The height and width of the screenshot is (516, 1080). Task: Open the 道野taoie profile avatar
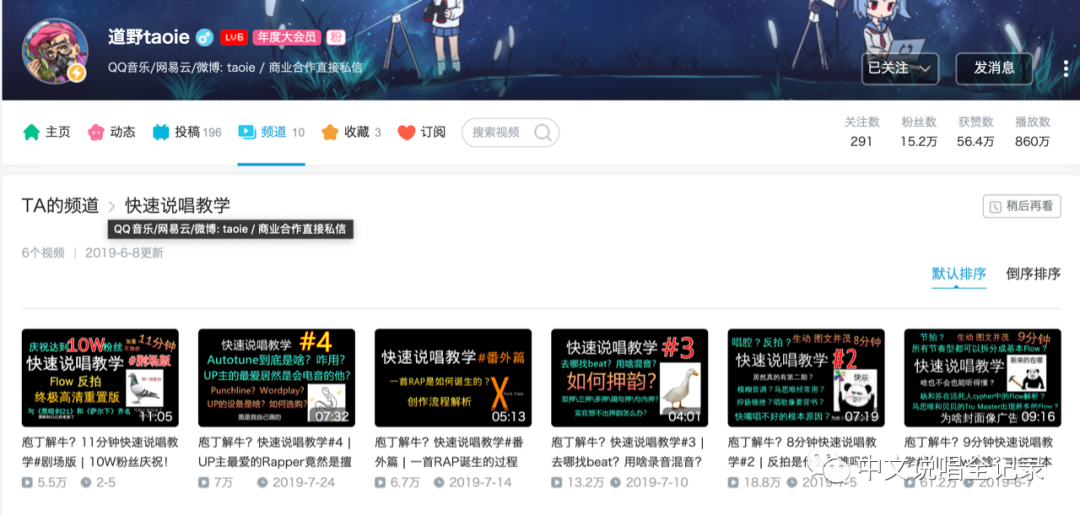tap(55, 51)
